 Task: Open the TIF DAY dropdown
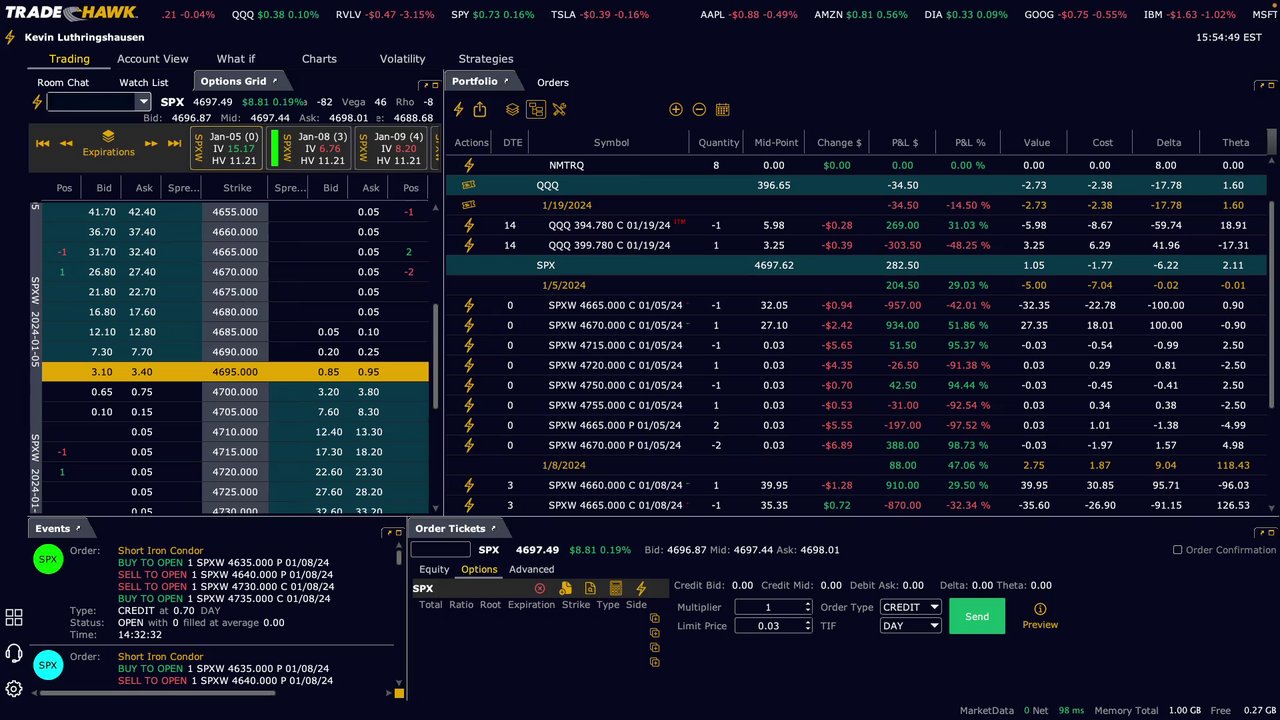[911, 626]
